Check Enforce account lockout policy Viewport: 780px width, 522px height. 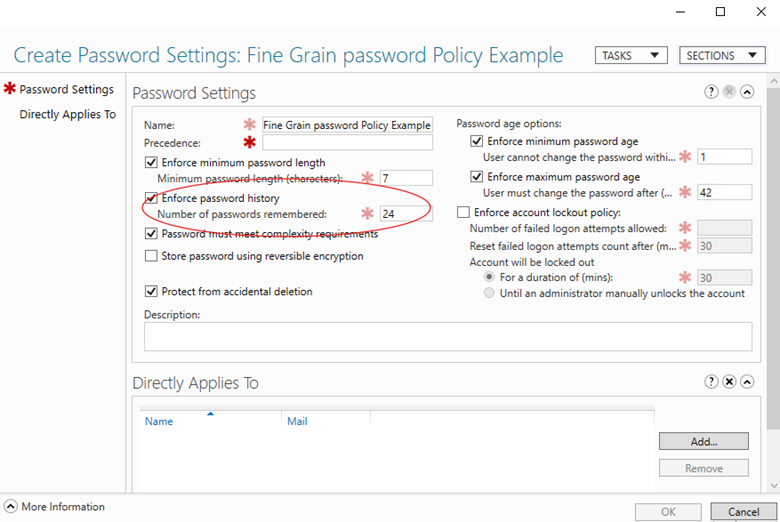(x=463, y=212)
